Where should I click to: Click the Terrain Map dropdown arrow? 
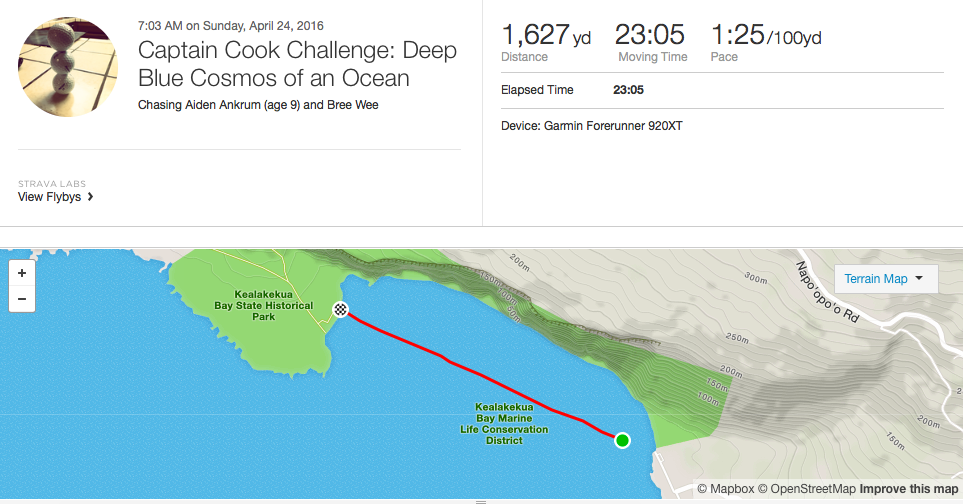click(919, 279)
